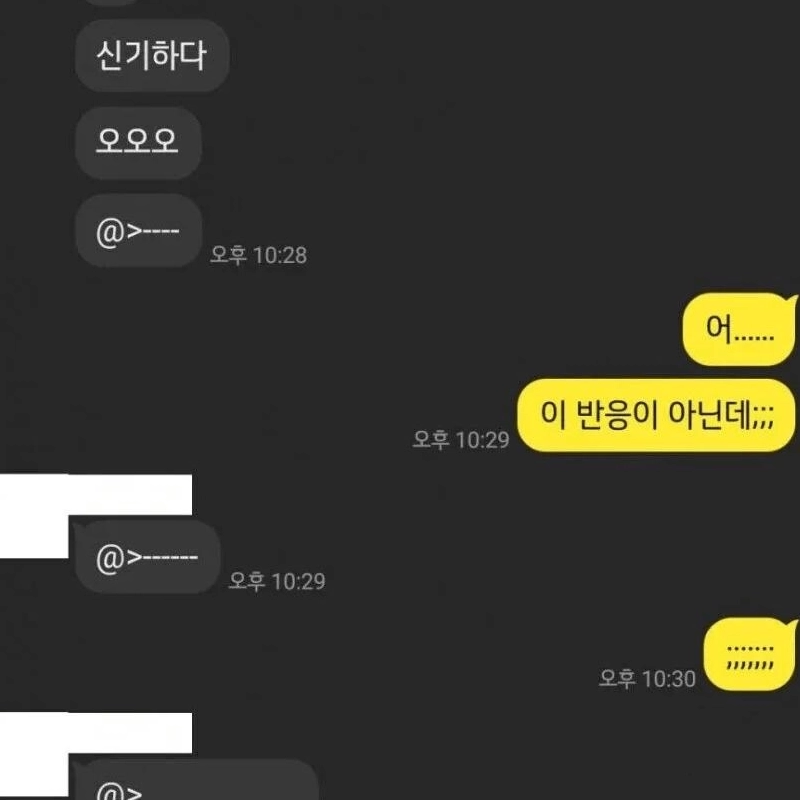Tap 오후 10:29 timestamp beside gray rose bubble
800x800 pixels.
(x=277, y=581)
